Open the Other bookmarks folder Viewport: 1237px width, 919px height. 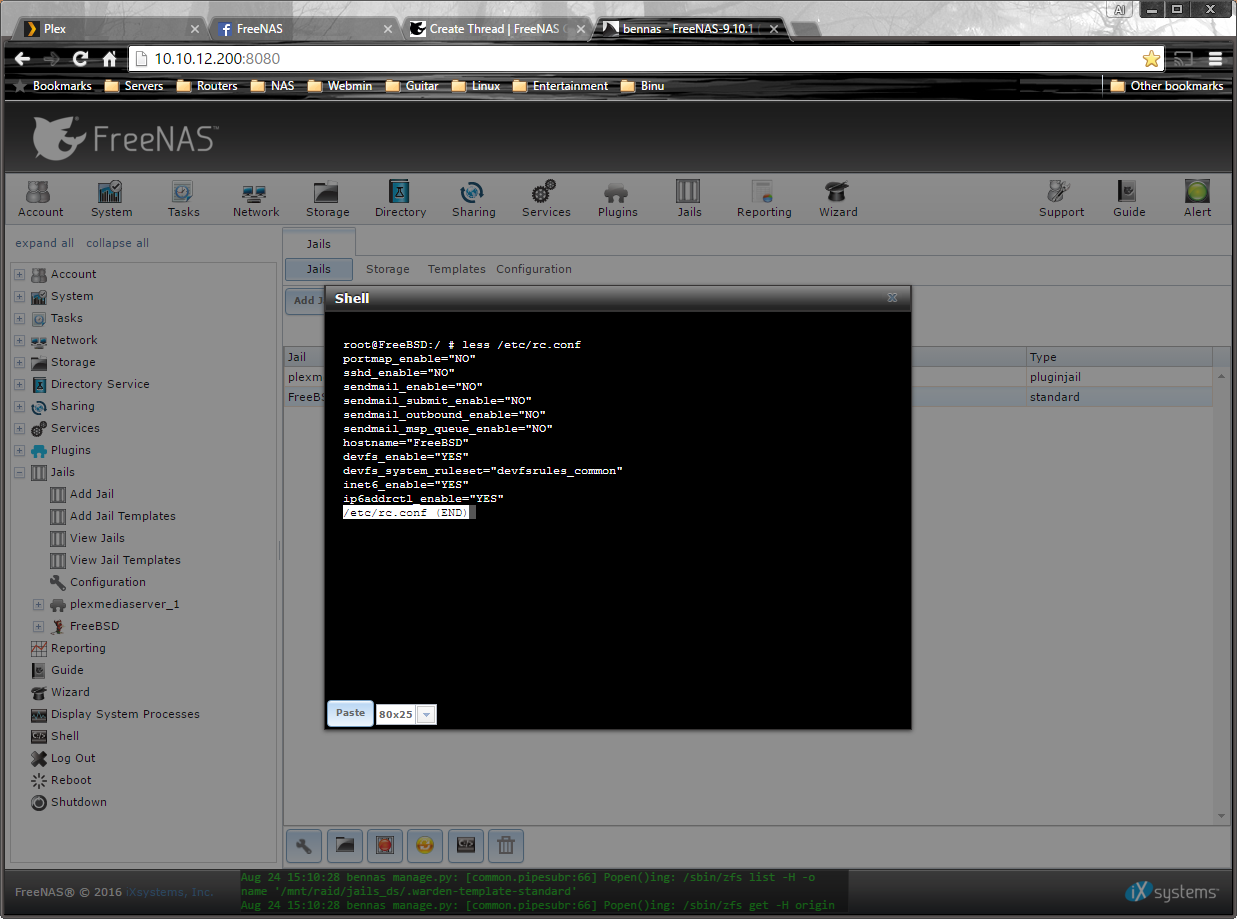pos(1167,86)
